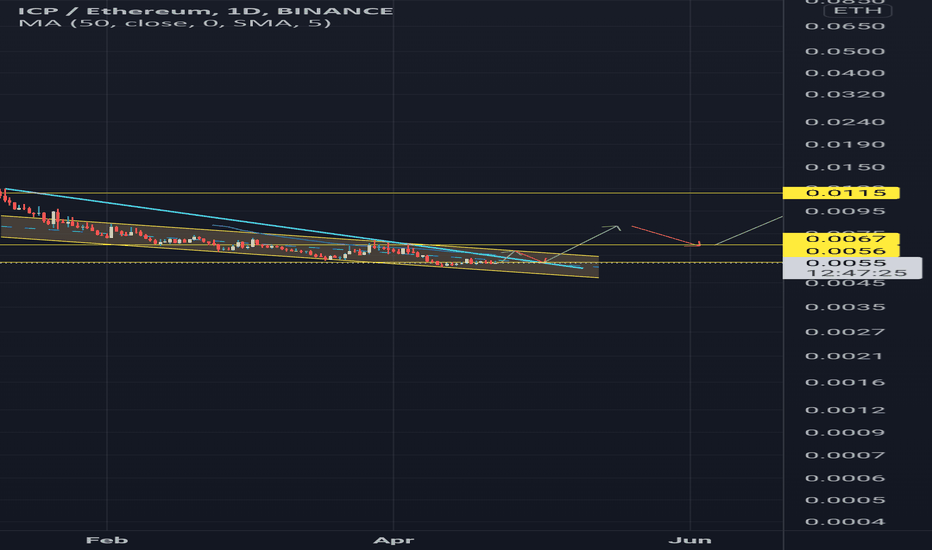932x550 pixels.
Task: Click the 0.0320 price scale value
Action: (845, 95)
